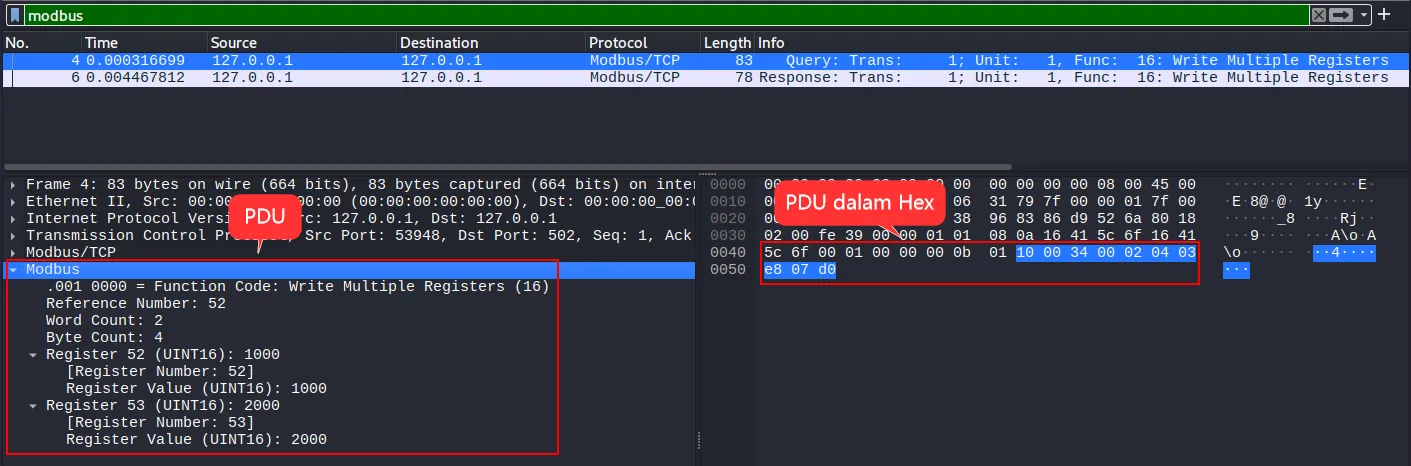Click in the modbus filter input field
The width and height of the screenshot is (1411, 466).
pos(660,15)
